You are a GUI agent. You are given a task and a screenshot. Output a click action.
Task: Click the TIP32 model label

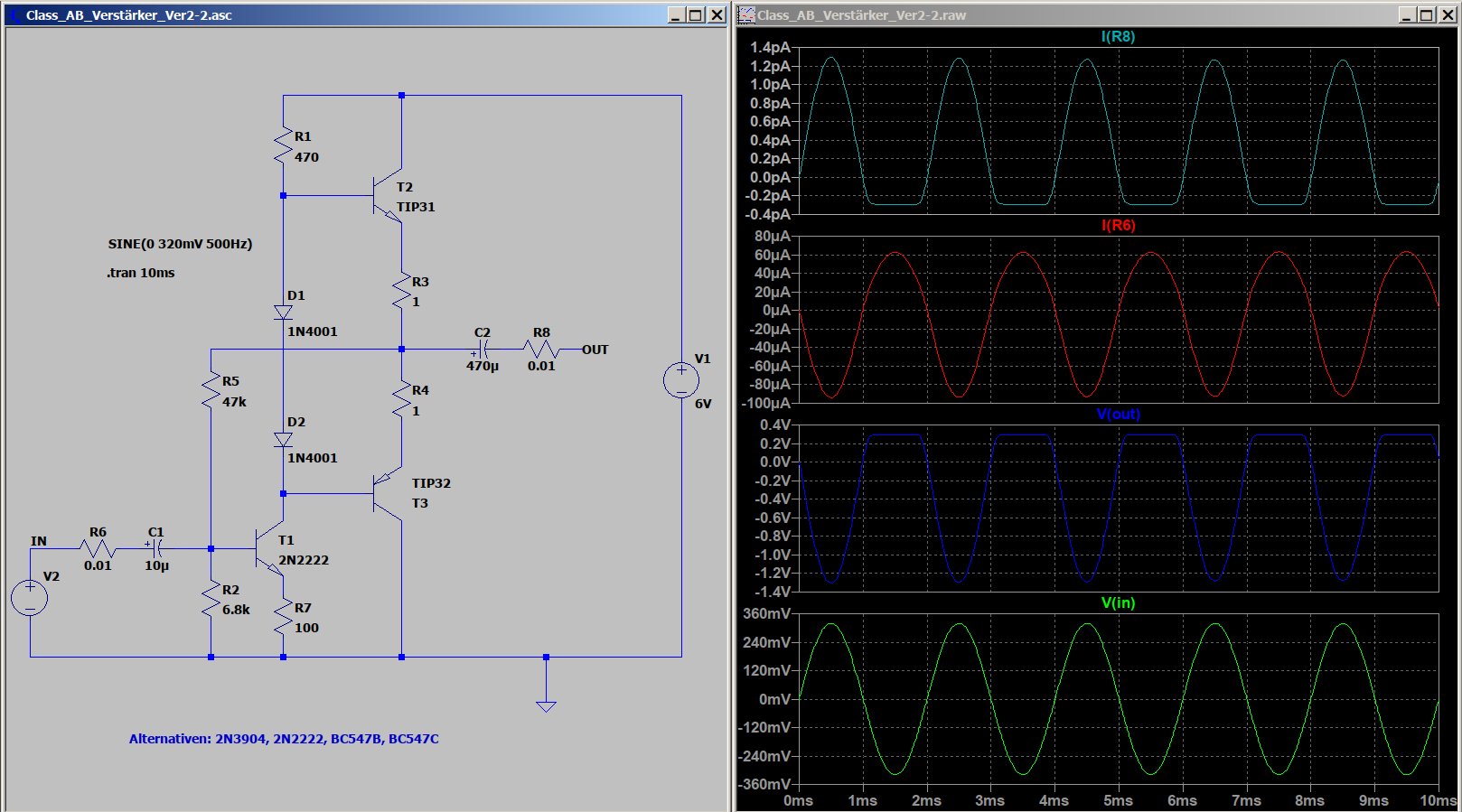tap(431, 483)
